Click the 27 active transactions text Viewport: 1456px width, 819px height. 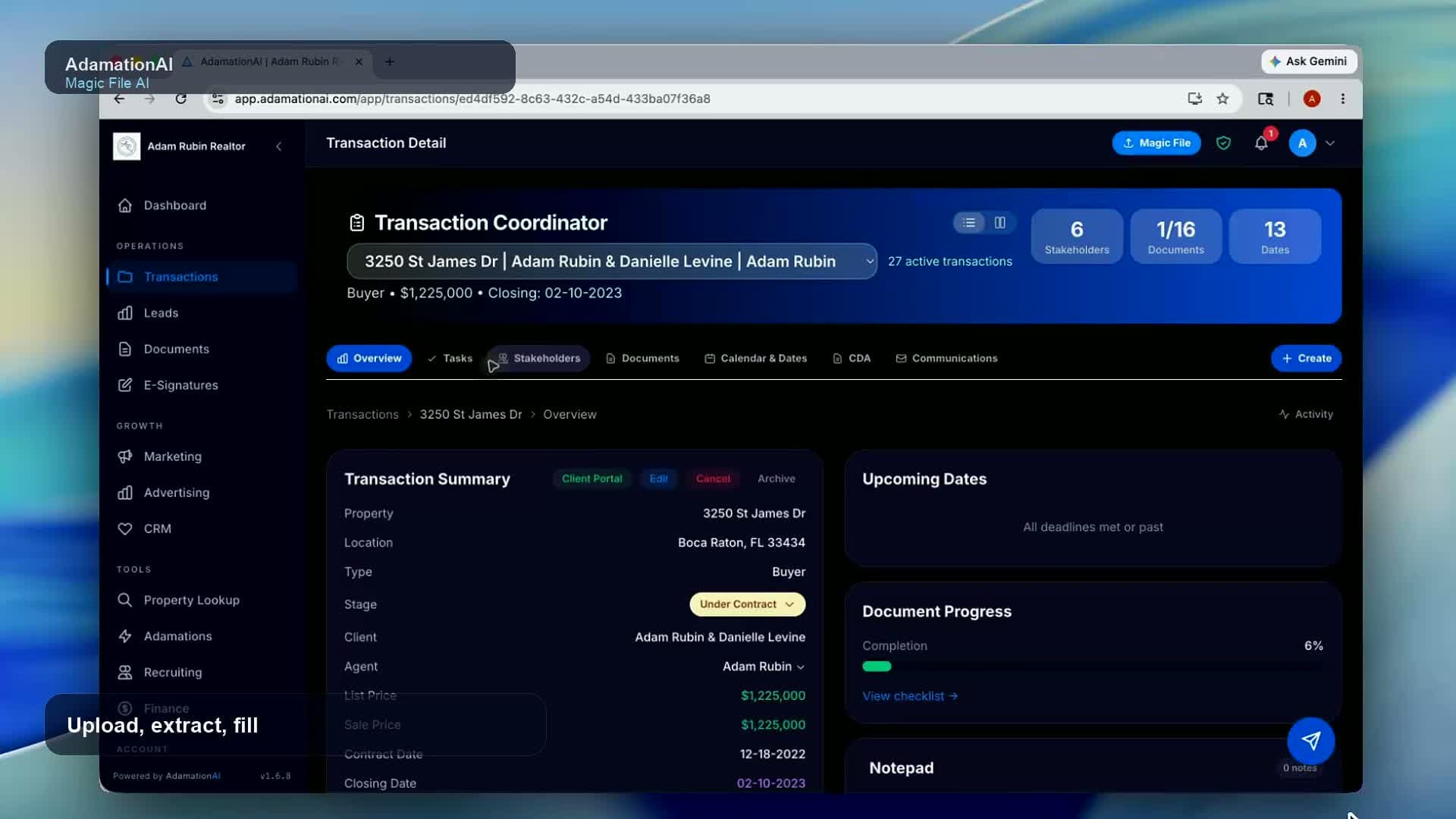click(x=949, y=261)
